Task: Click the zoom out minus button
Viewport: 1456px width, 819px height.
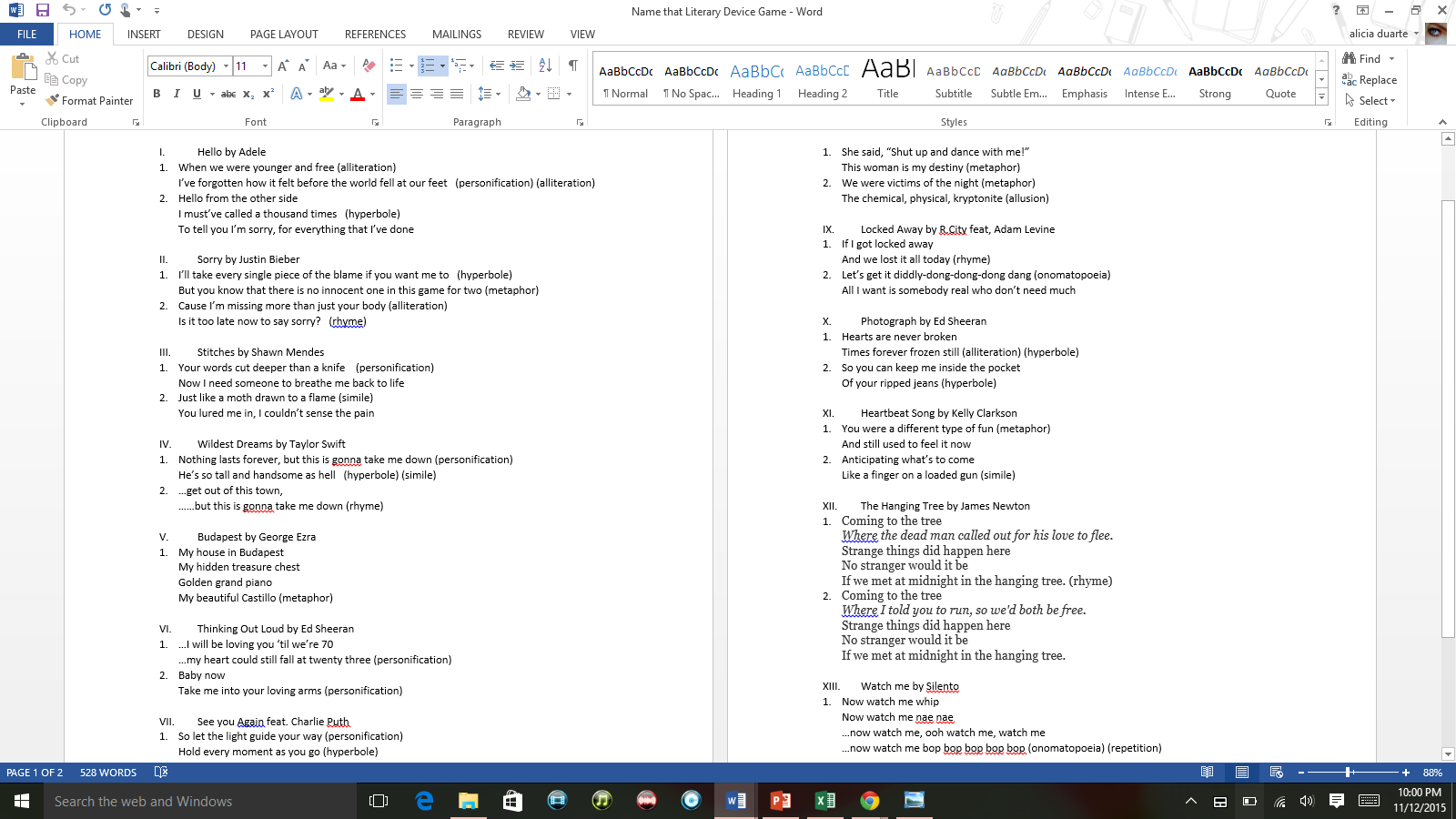Action: click(x=1301, y=773)
